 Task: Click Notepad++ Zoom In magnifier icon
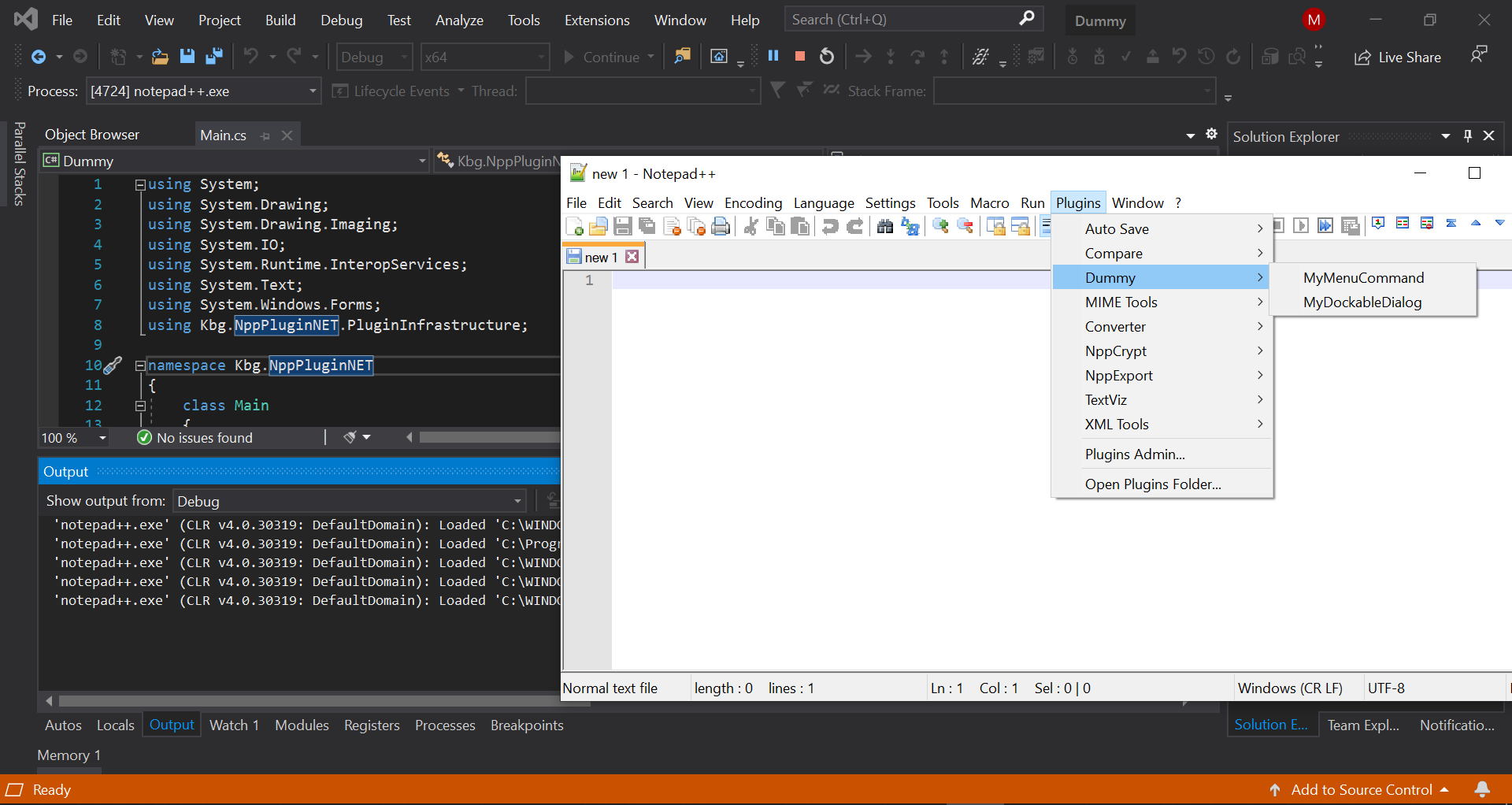tap(939, 226)
